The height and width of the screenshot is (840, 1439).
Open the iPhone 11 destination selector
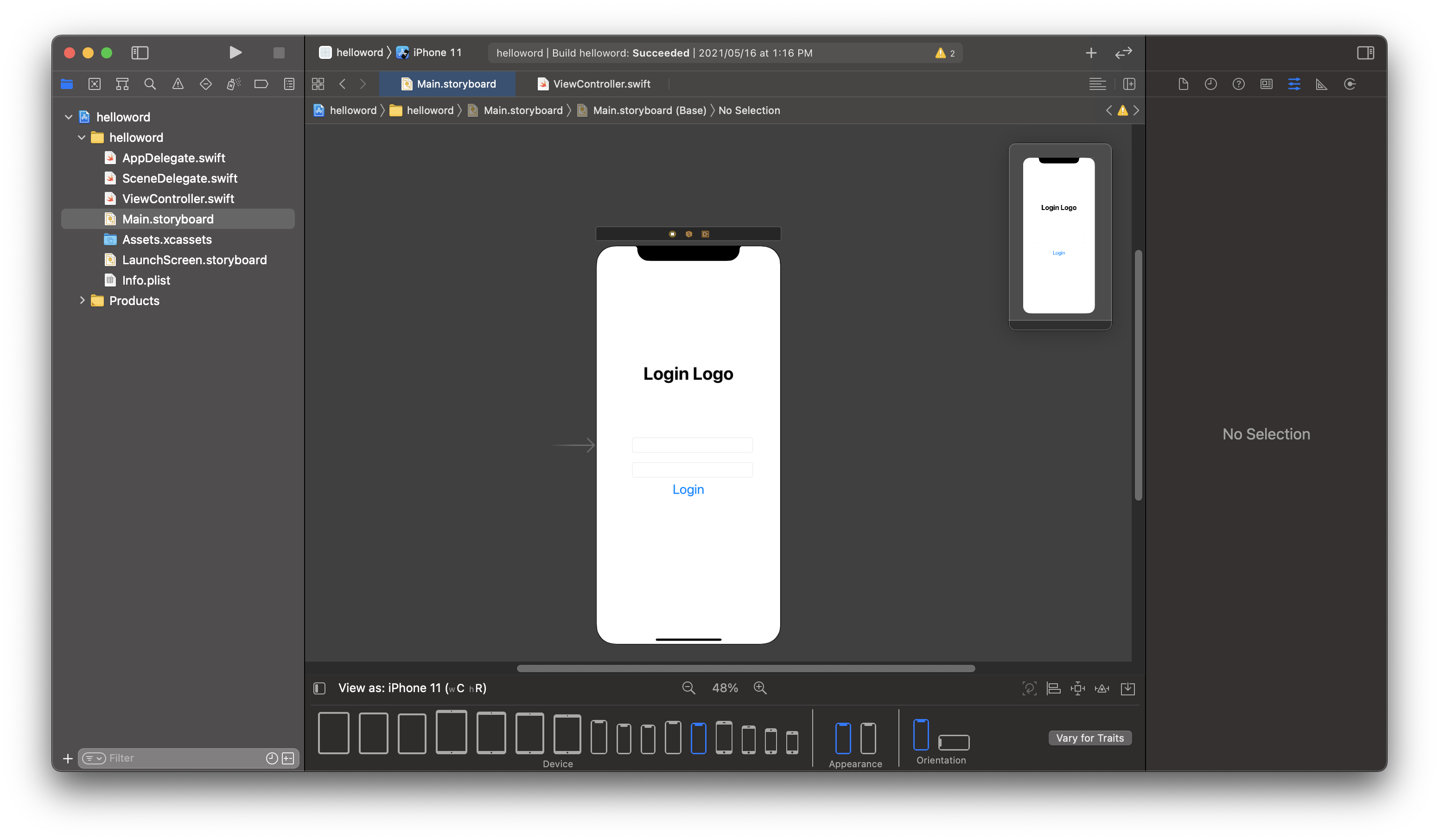pyautogui.click(x=436, y=52)
